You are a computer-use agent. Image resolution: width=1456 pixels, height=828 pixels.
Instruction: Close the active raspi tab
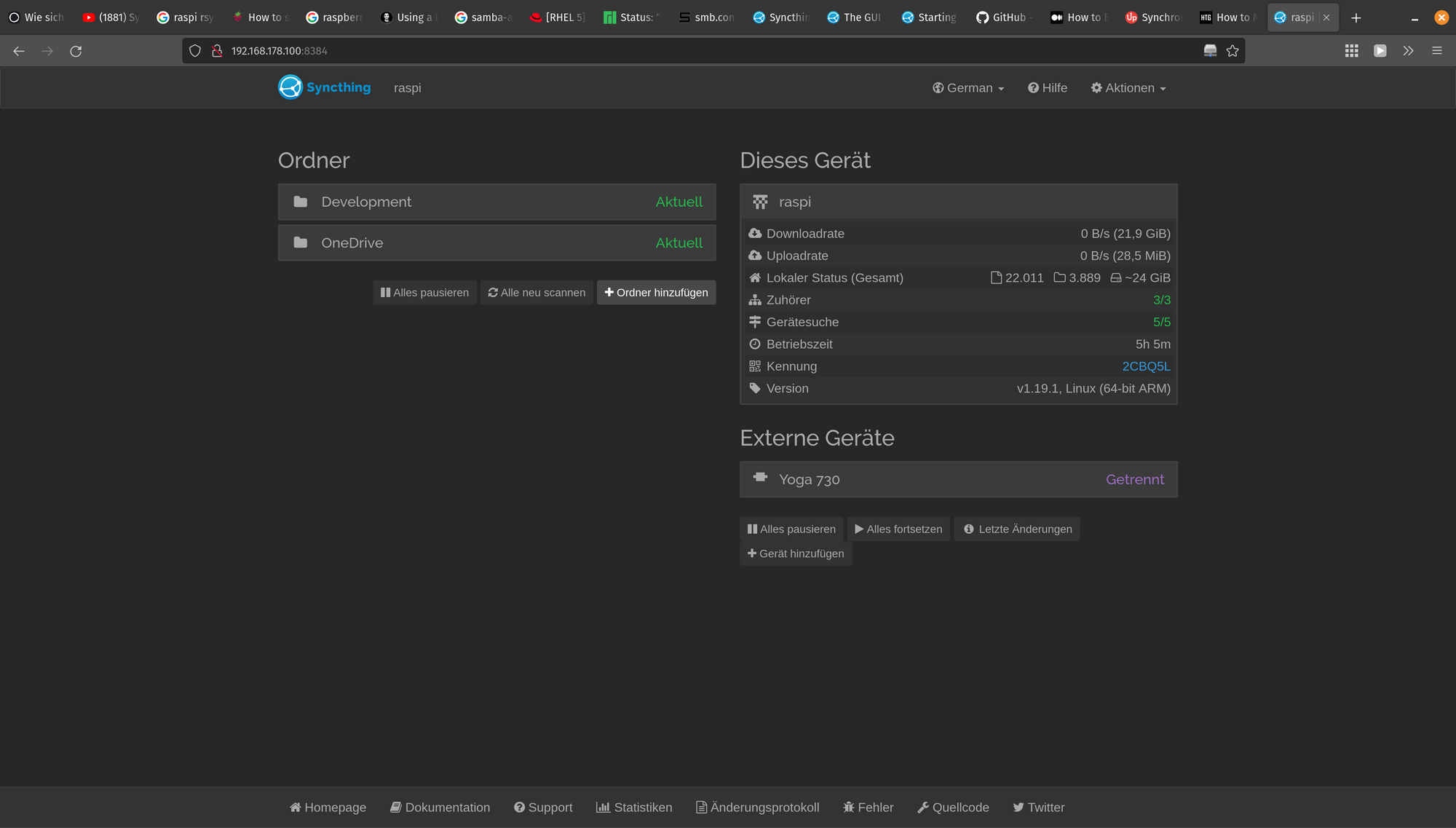(x=1326, y=17)
